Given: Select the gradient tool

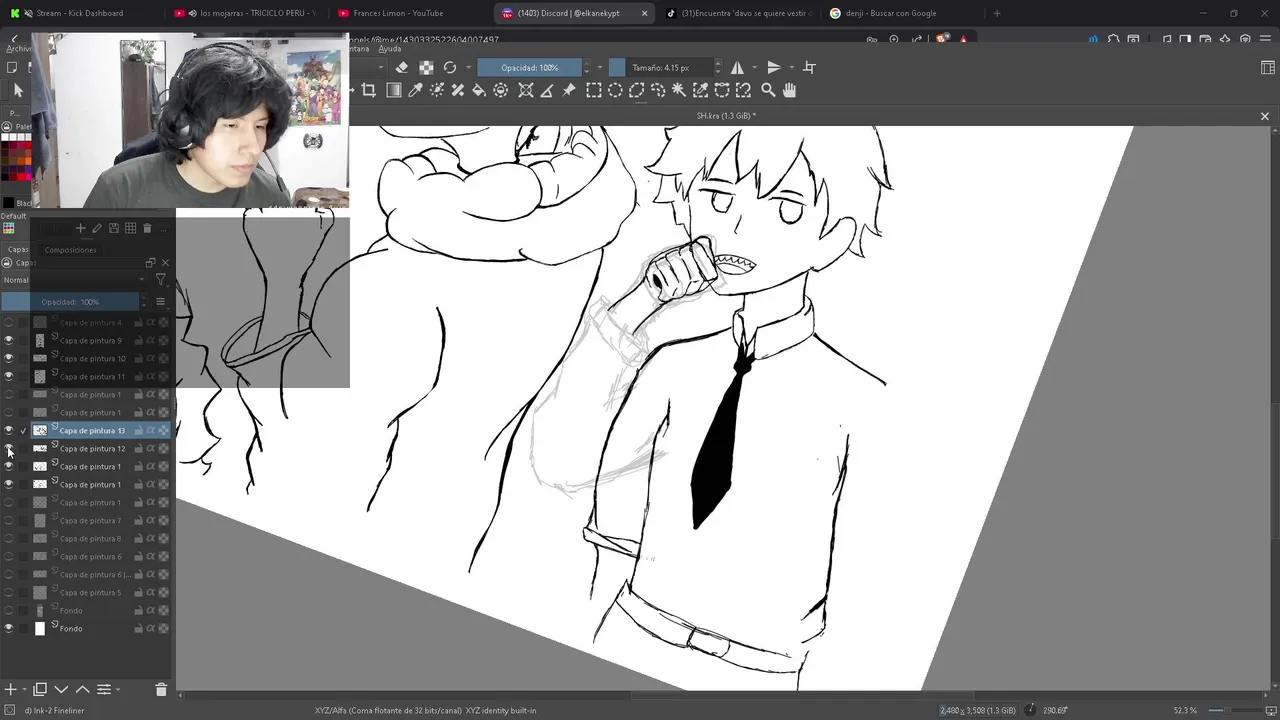Looking at the screenshot, I should [x=394, y=90].
